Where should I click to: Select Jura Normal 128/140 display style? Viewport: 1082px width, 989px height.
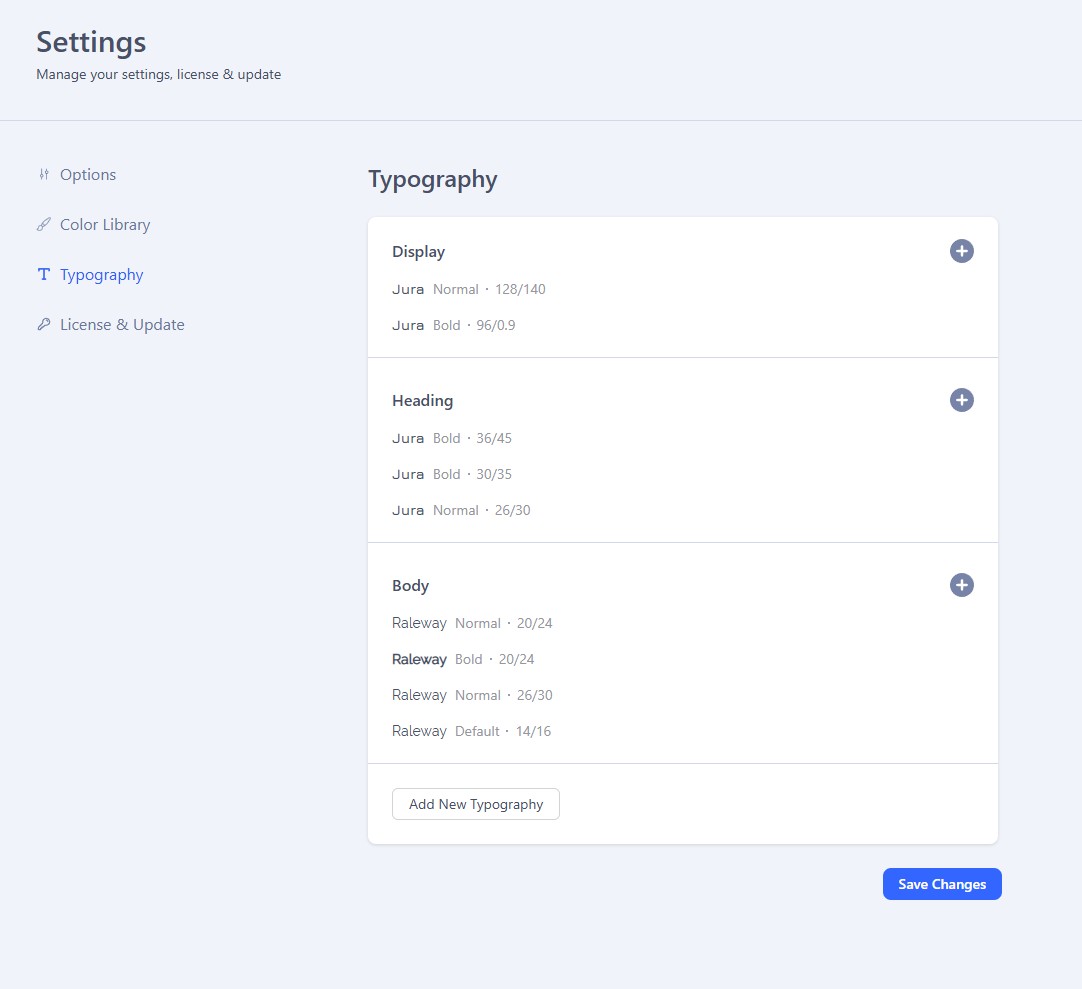[469, 289]
